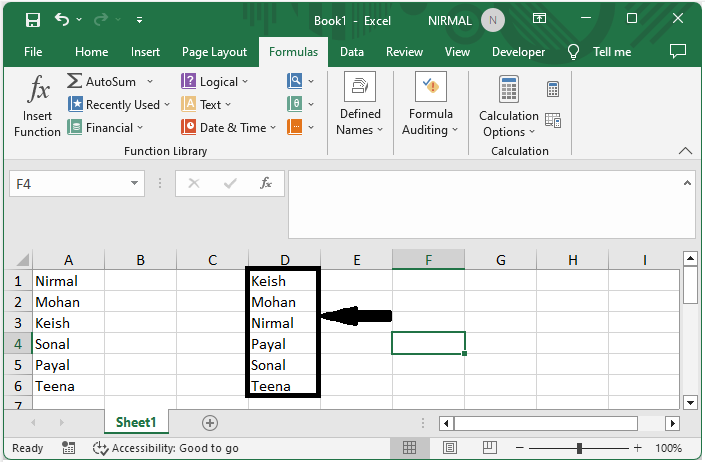705x462 pixels.
Task: Open the Defined Names menu
Action: [360, 104]
